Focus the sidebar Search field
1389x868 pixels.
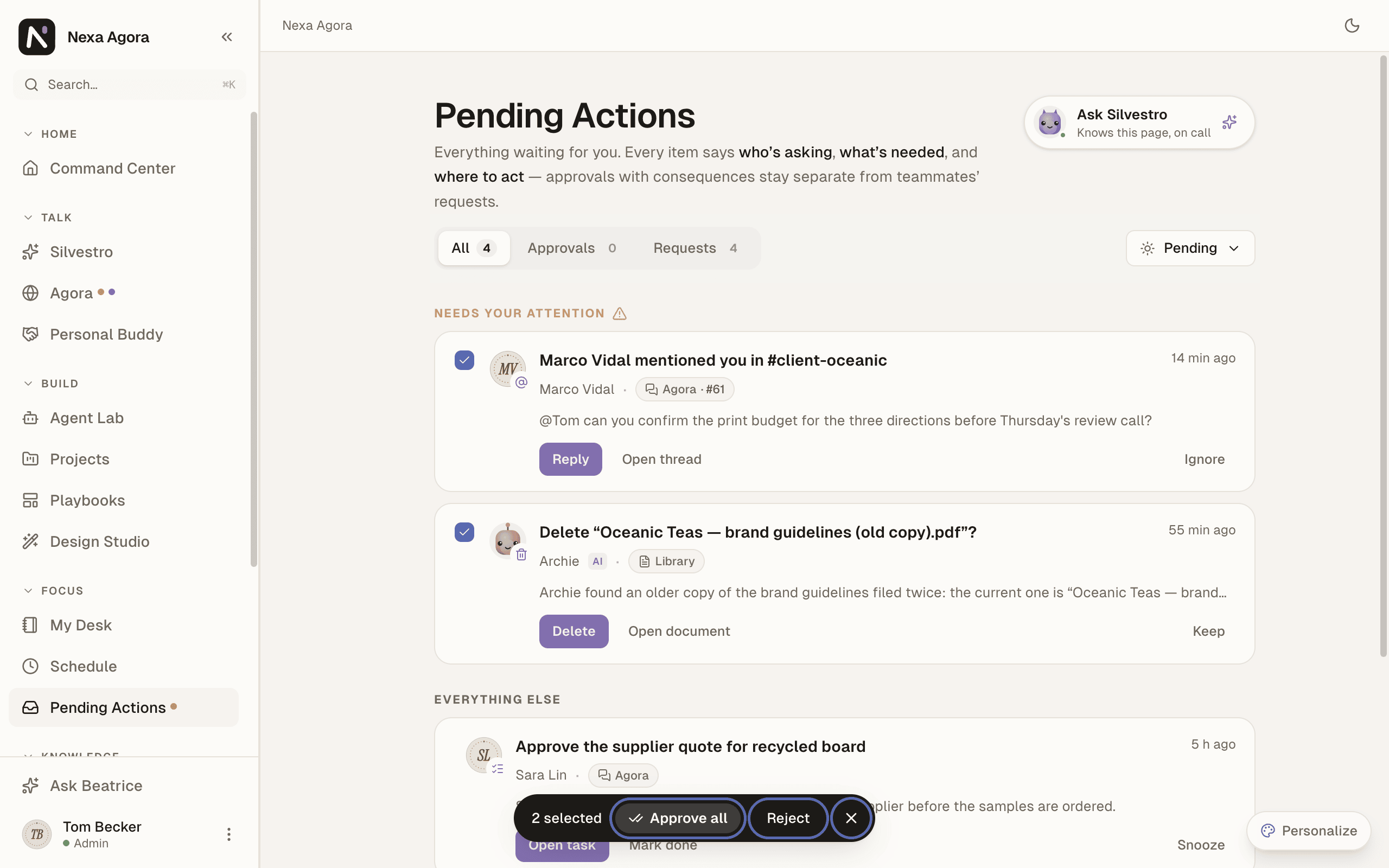click(129, 85)
